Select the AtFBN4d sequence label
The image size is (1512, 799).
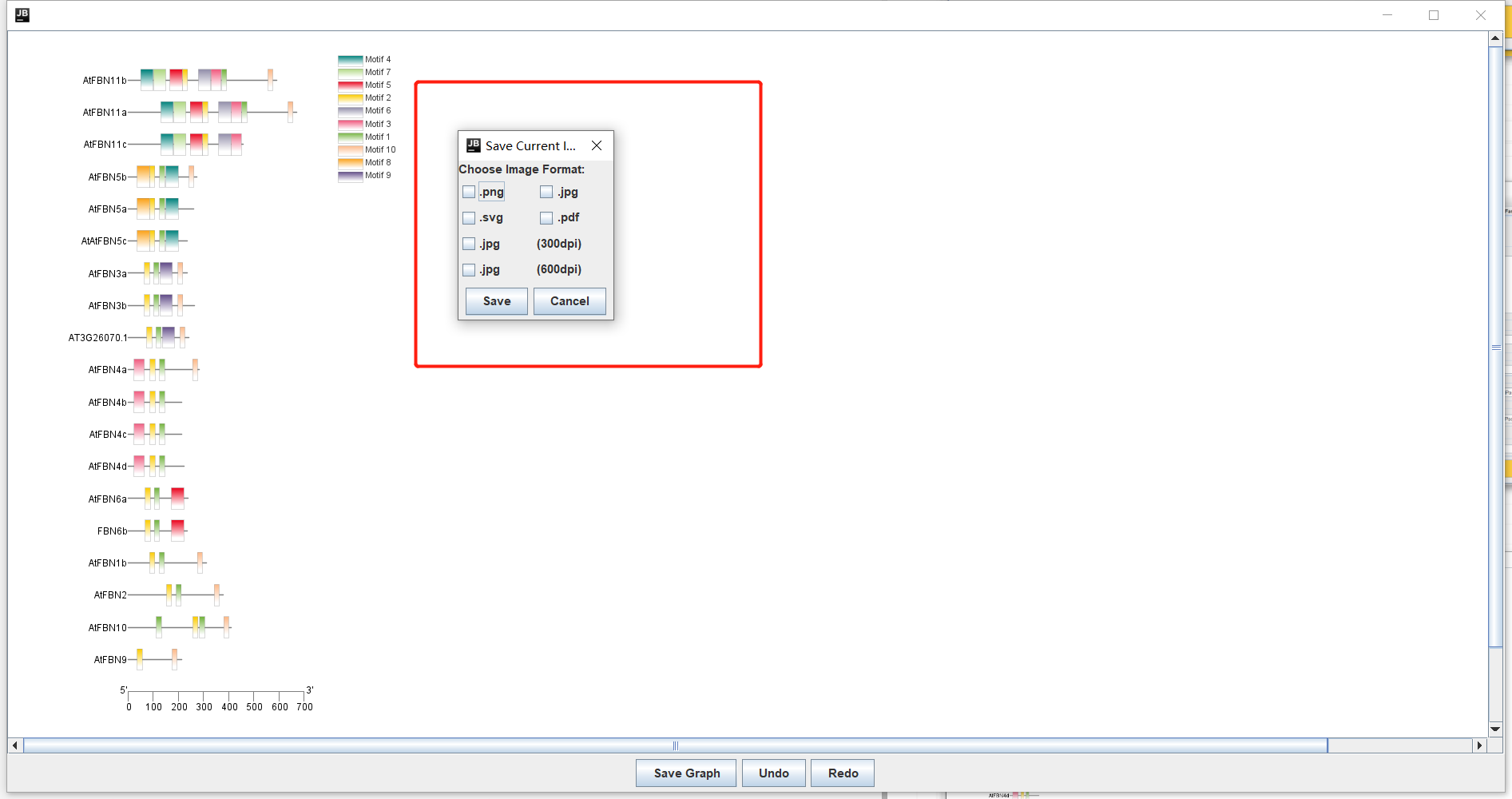coord(108,467)
